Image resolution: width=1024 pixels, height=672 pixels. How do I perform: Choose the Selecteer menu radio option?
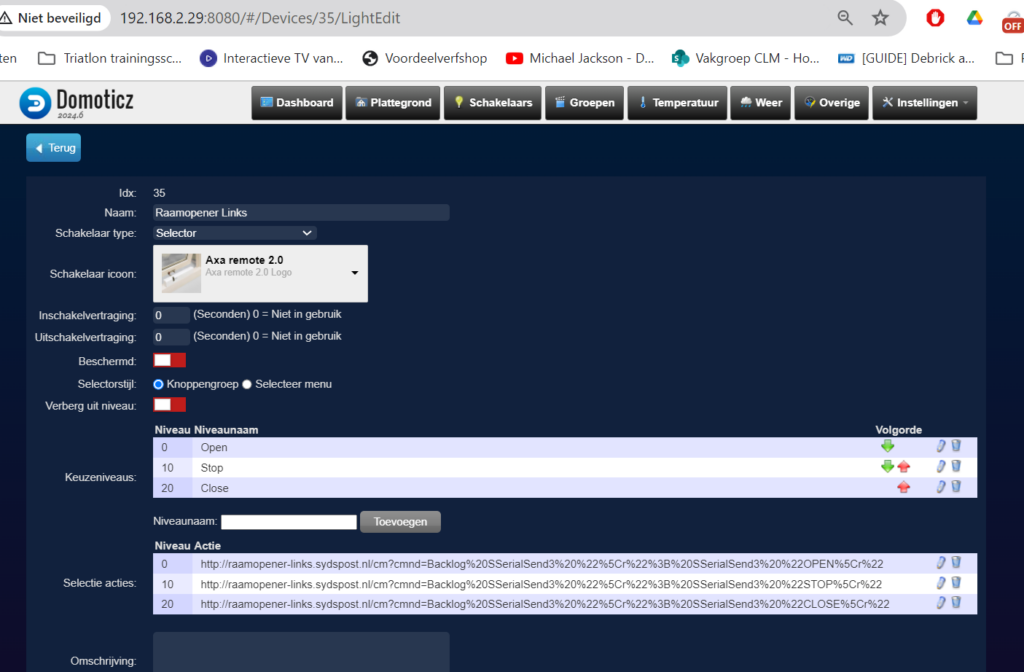click(247, 384)
